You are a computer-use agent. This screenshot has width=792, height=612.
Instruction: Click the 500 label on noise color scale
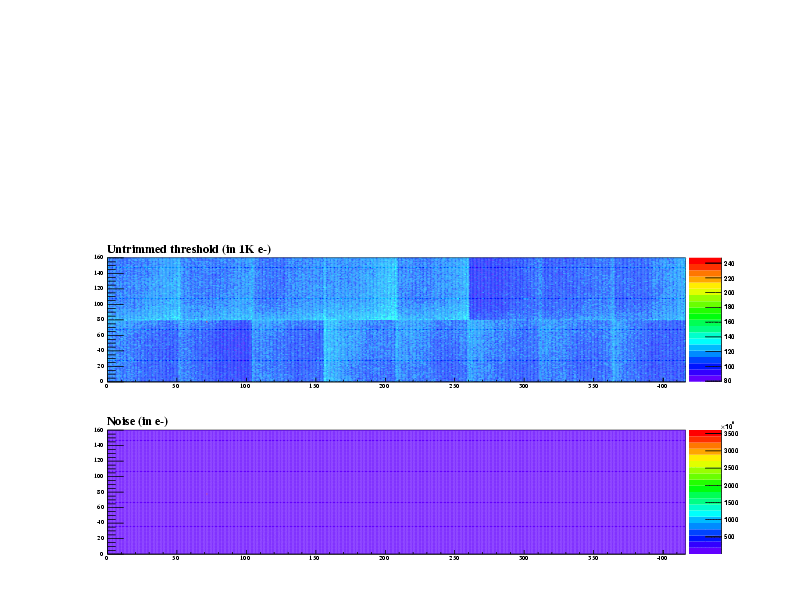click(729, 537)
